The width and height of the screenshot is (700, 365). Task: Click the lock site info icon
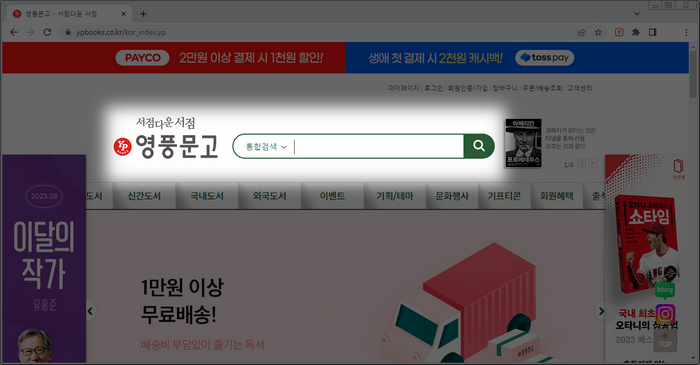[68, 32]
